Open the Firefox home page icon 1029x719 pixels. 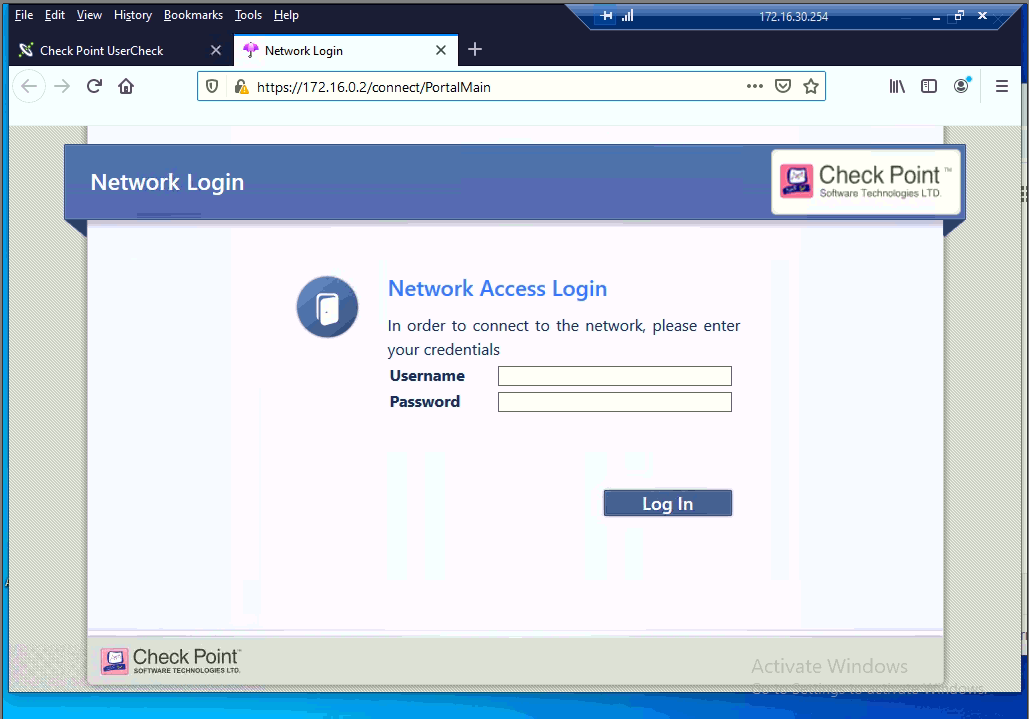[126, 86]
